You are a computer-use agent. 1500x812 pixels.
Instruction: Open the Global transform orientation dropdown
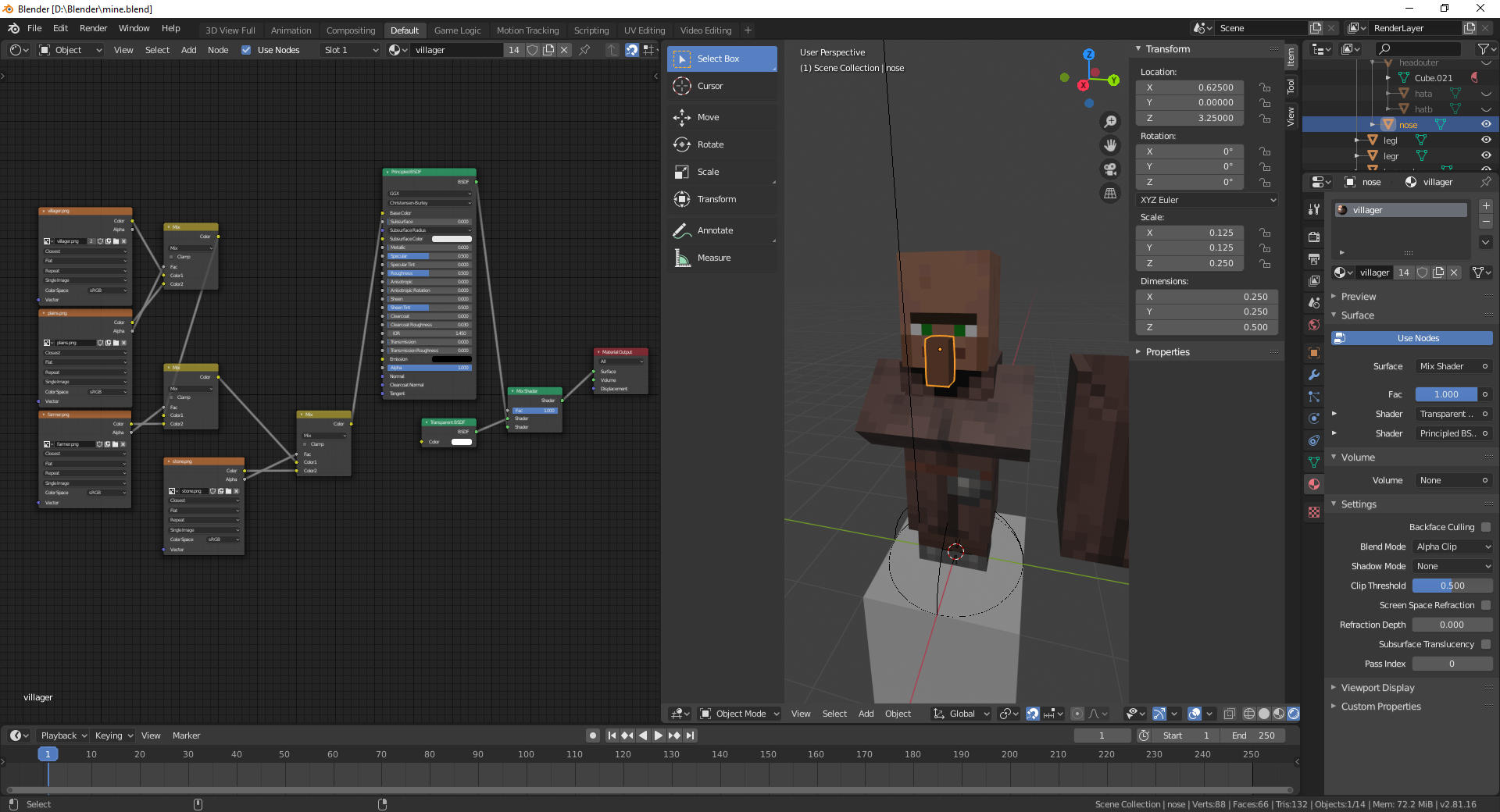(961, 714)
